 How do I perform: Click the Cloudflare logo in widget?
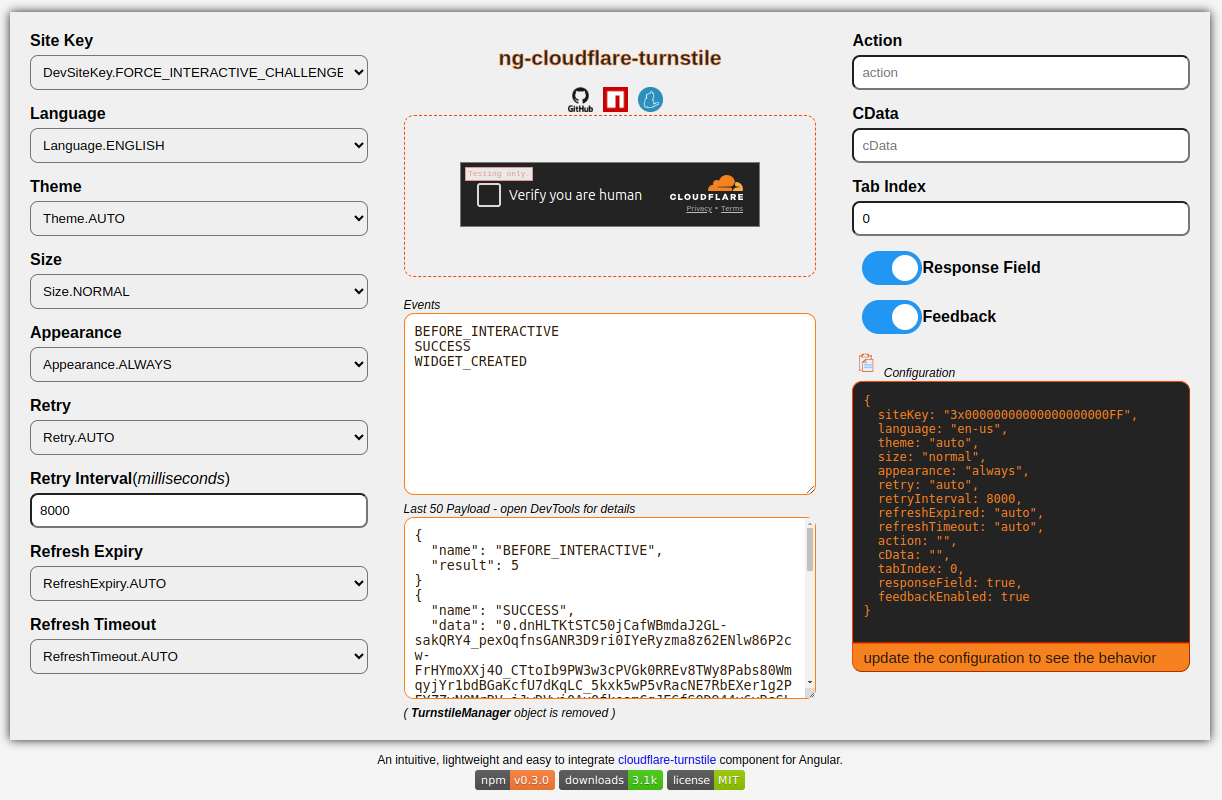point(707,189)
